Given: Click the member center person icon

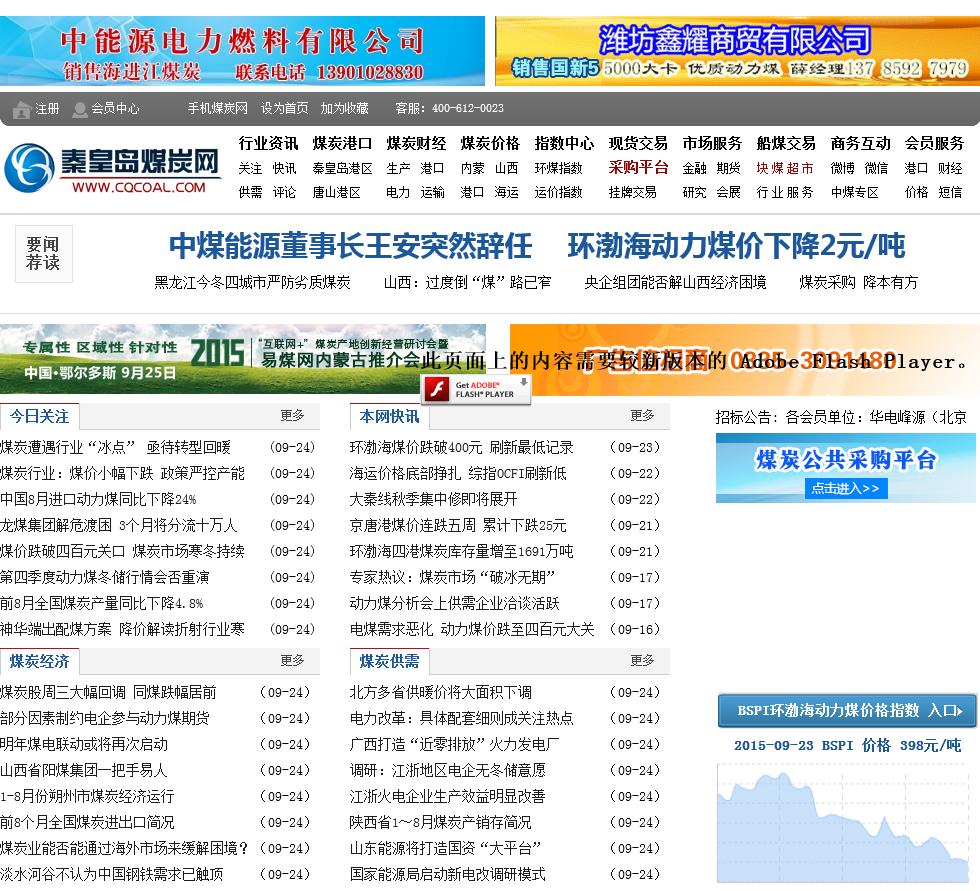Looking at the screenshot, I should [x=79, y=110].
